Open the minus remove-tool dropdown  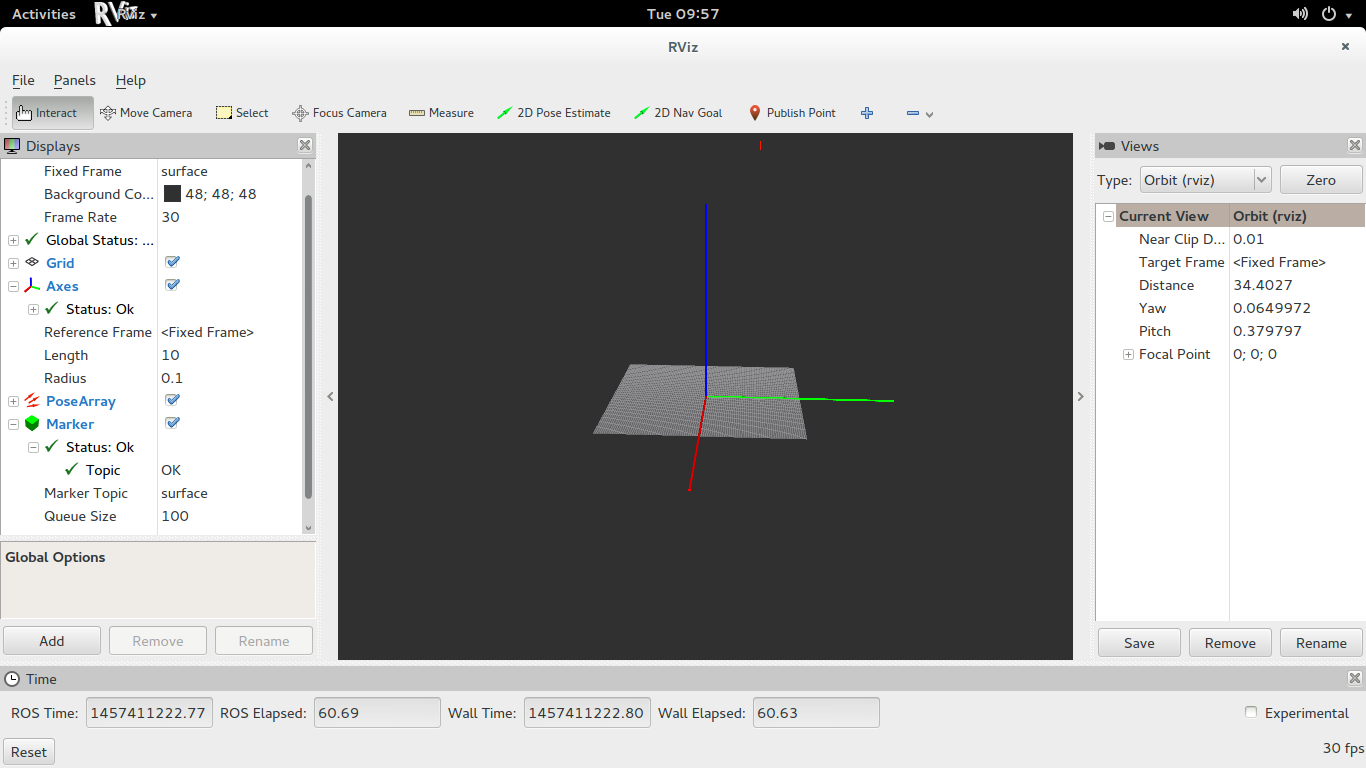click(x=919, y=113)
